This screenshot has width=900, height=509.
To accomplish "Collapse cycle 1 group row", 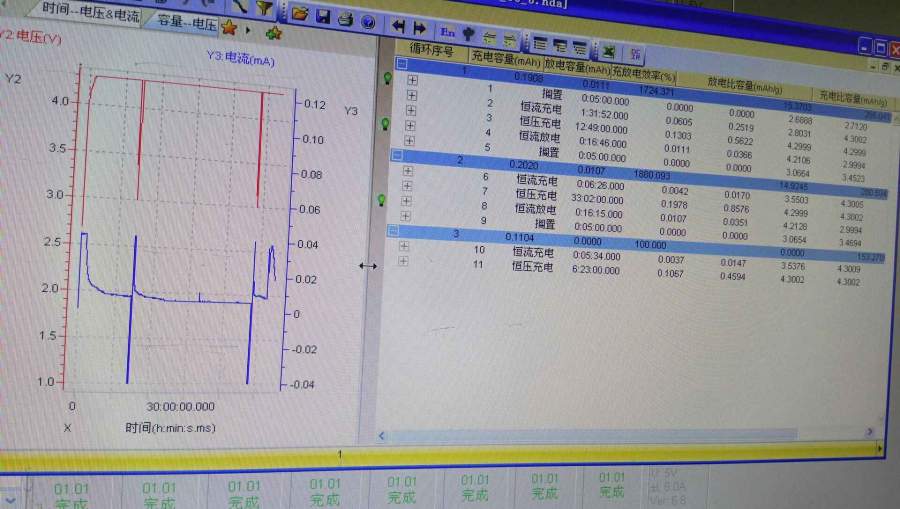I will 402,64.
